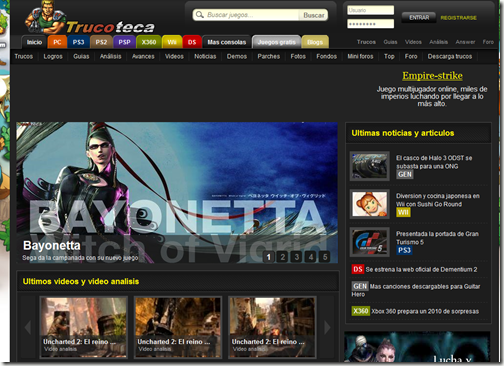Click the X360 tag beside Xbox 360 headline
Screen dimensions: 504x366
pyautogui.click(x=361, y=311)
